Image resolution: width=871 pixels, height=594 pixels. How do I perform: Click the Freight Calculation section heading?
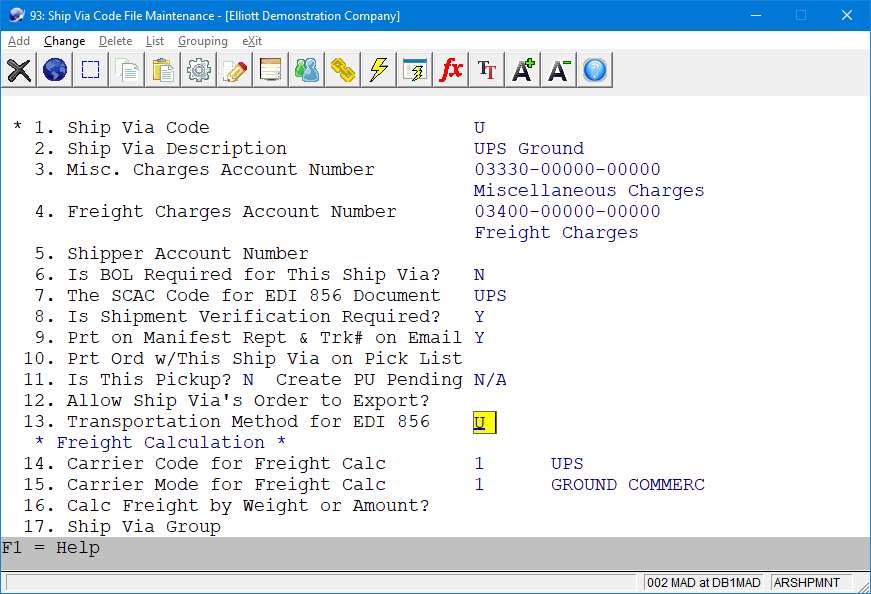(161, 443)
